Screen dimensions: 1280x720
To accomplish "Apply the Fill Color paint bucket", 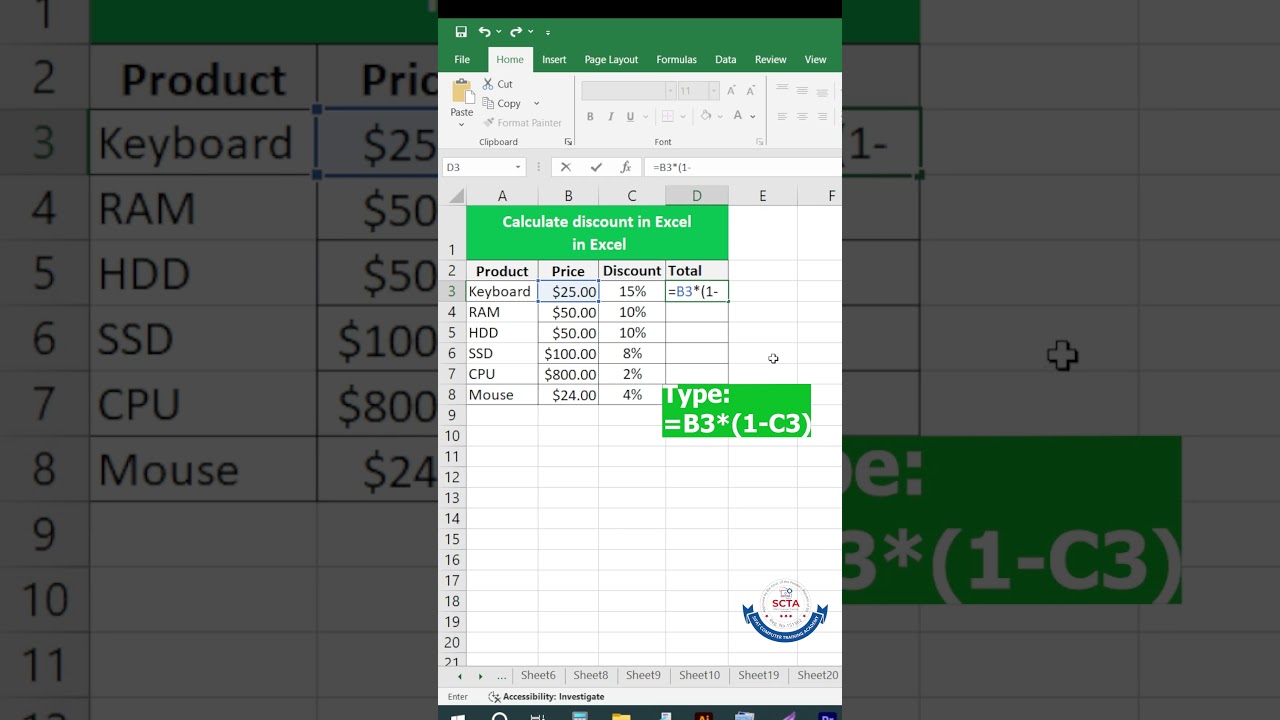I will (706, 116).
